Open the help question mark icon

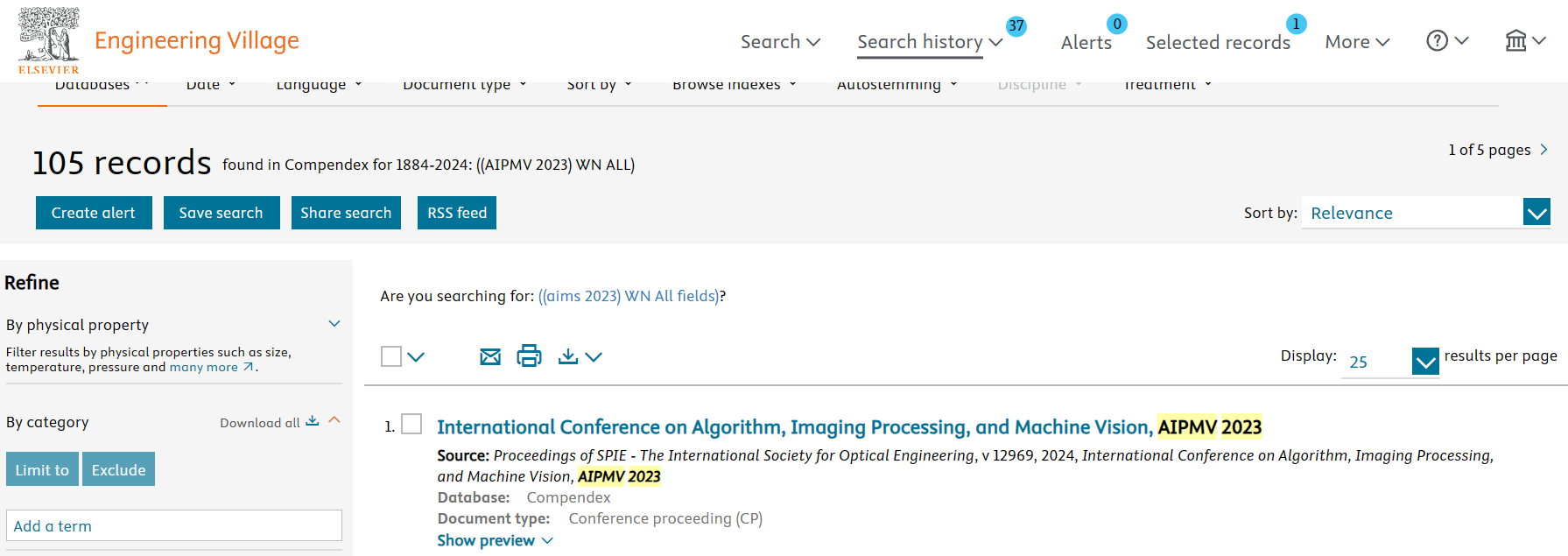click(1438, 40)
